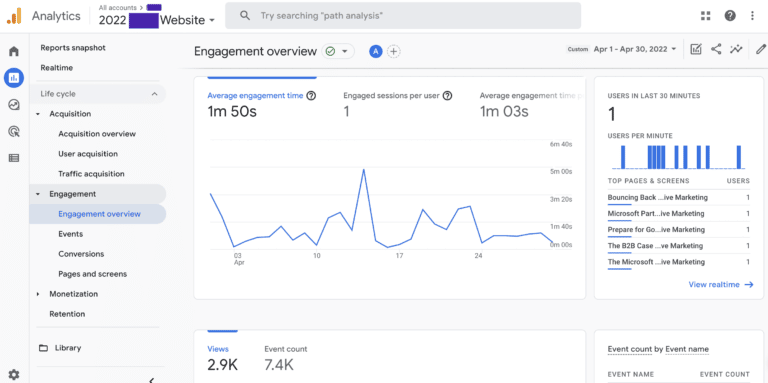
Task: Open the Realtime report
Action: click(57, 68)
